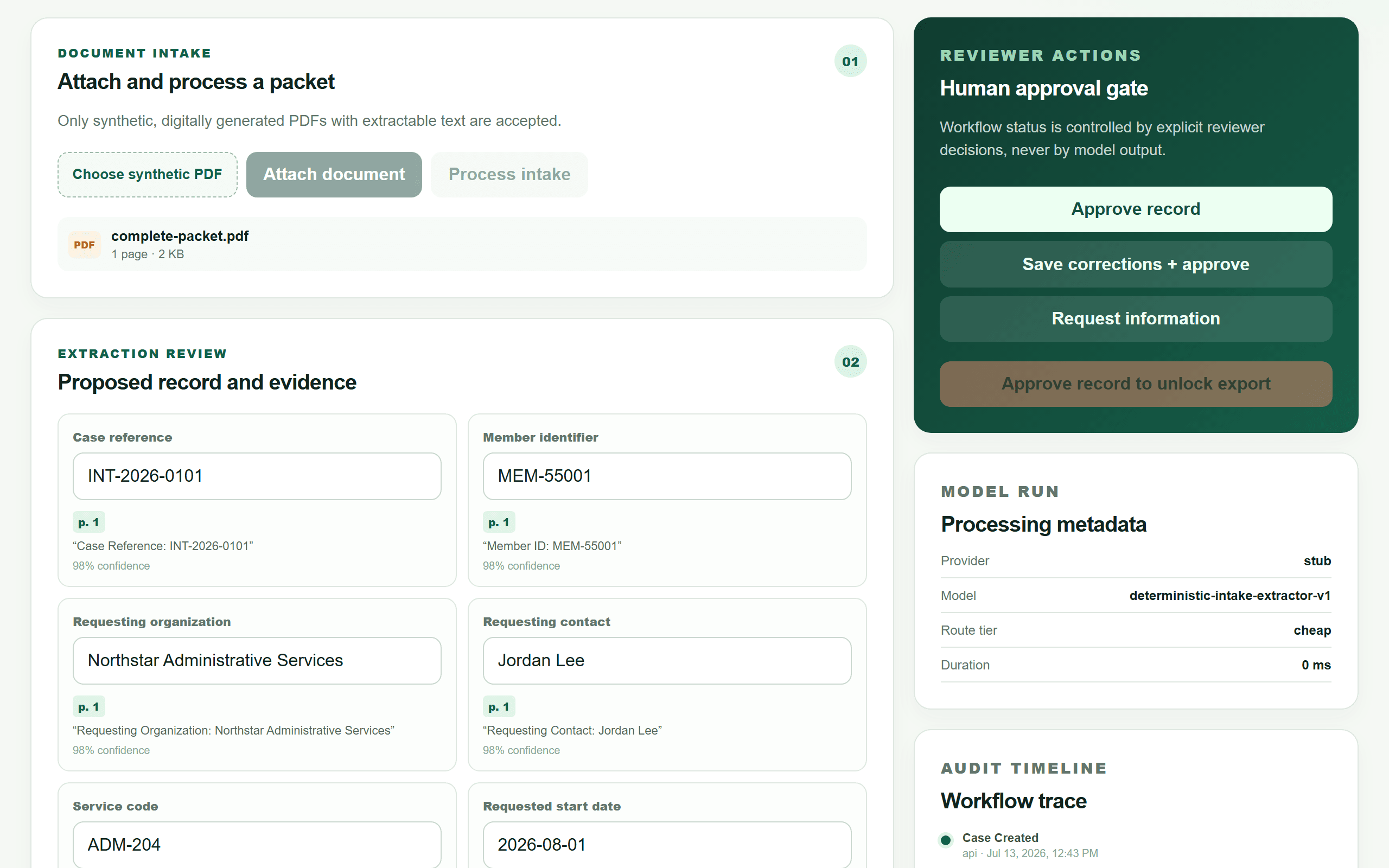Click the 'Attach and process a packet' heading
Viewport: 1389px width, 868px height.
[x=196, y=82]
